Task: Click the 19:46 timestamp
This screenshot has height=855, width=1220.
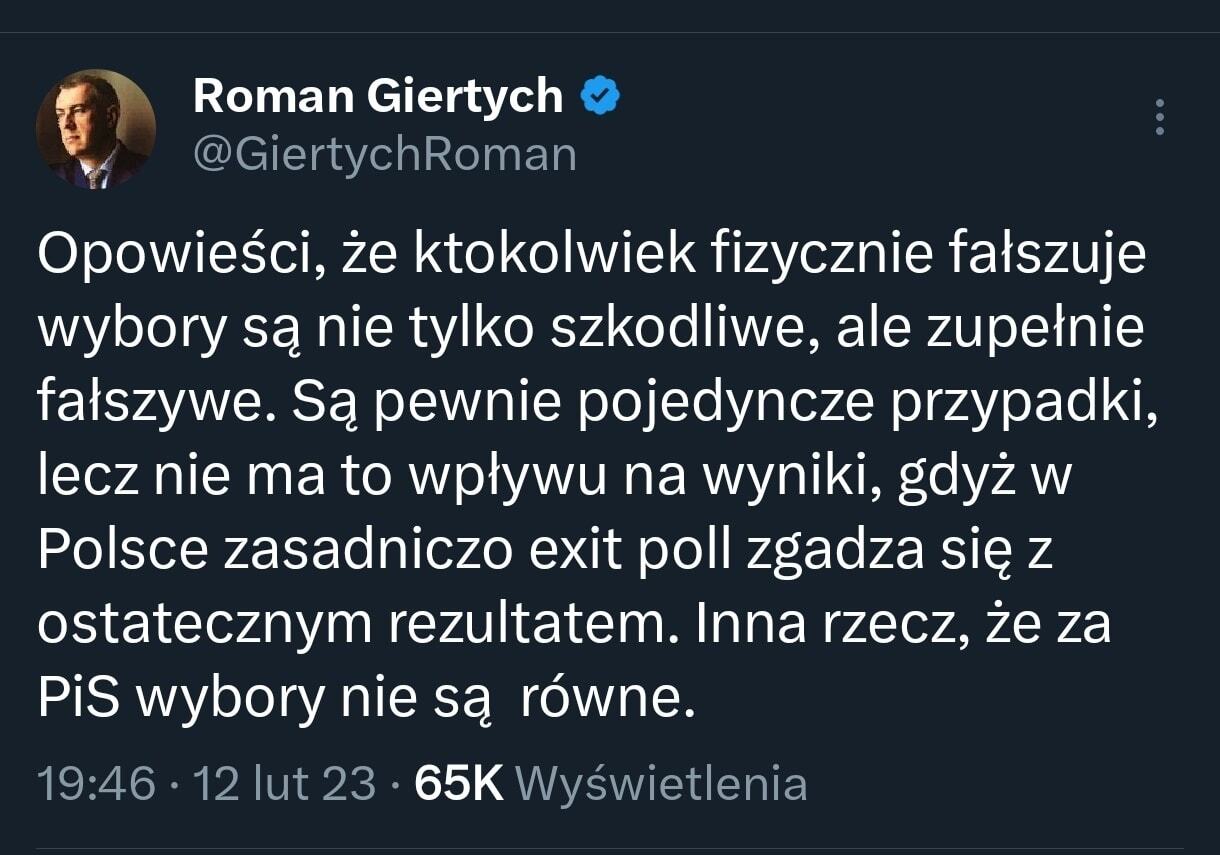Action: (x=96, y=784)
